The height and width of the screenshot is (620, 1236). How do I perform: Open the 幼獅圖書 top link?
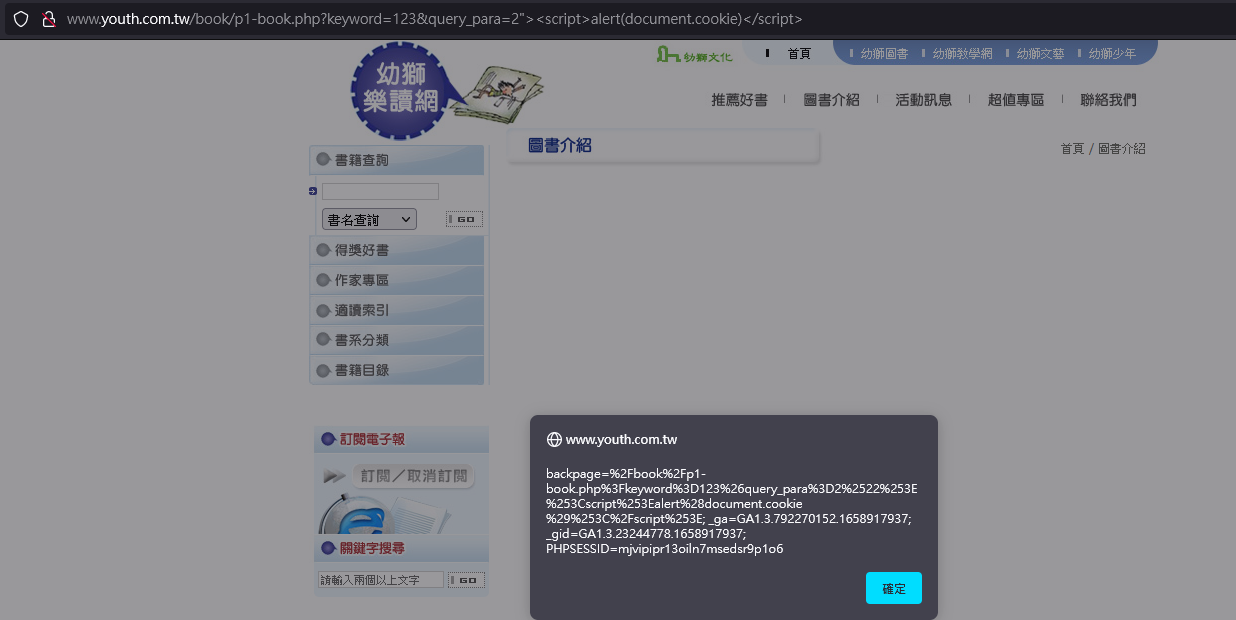(x=884, y=54)
